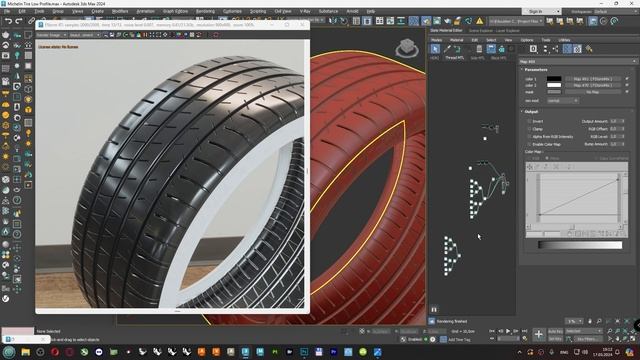Toggle Slate Parameter Editor panel icon
Screen dimensions: 640x360
(577, 49)
